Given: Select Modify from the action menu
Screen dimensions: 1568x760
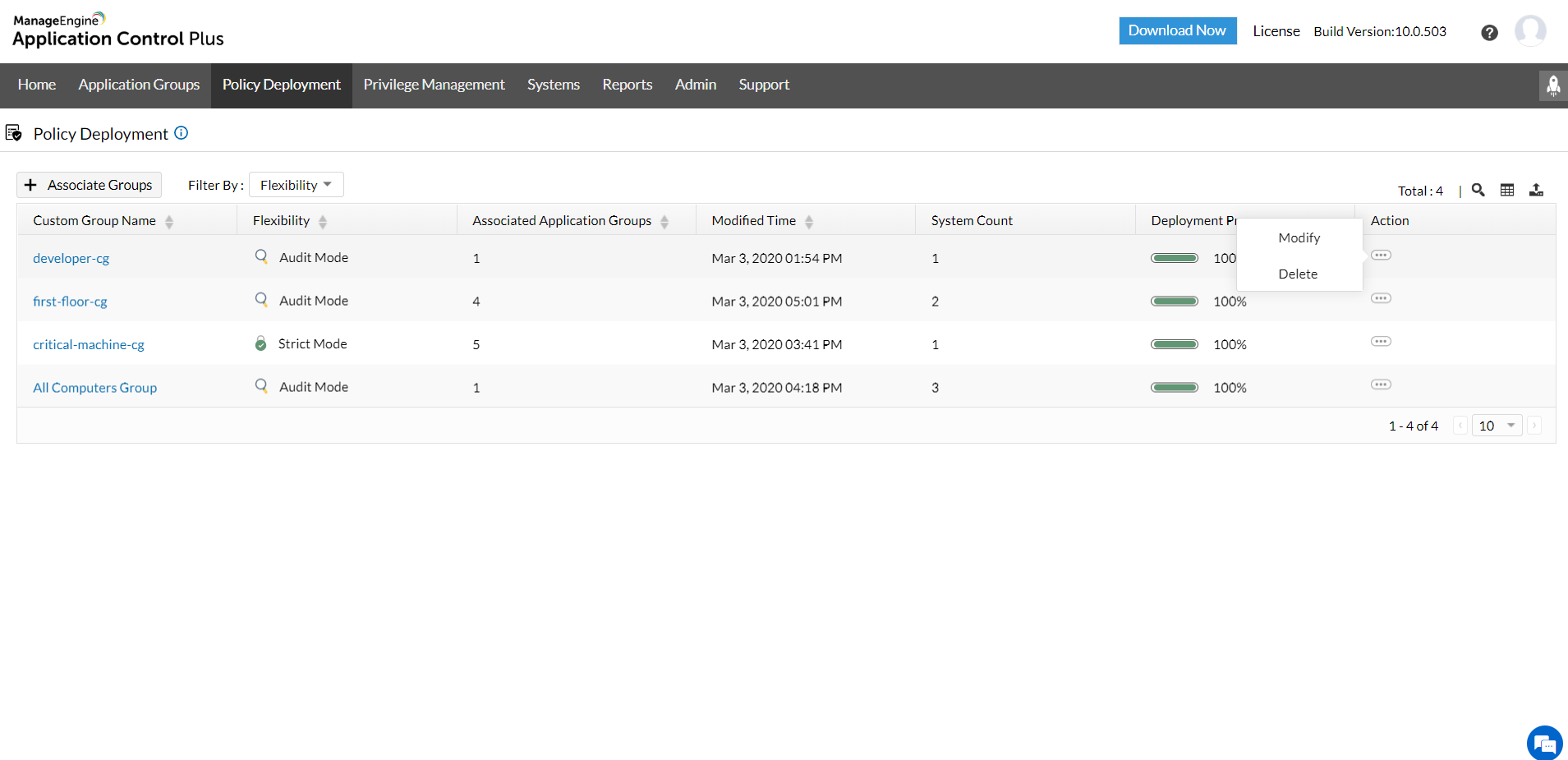Looking at the screenshot, I should click(x=1299, y=237).
